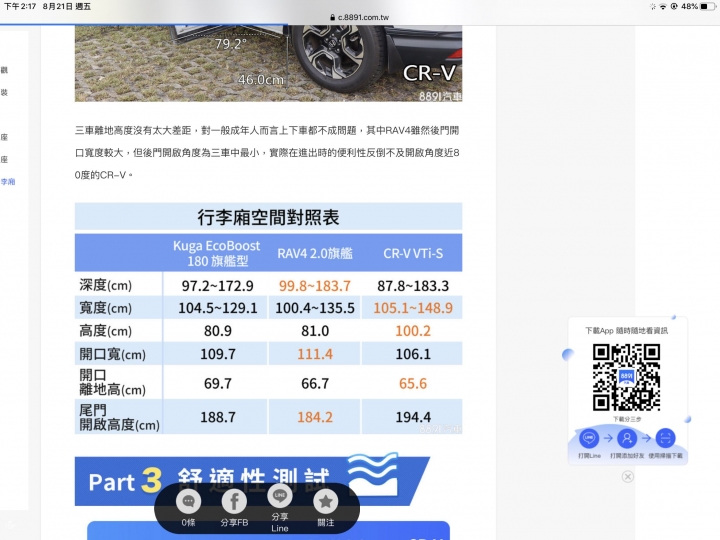720x540 pixels.
Task: Tap the 尾門開啟高度(cm) row label
Action: (119, 417)
